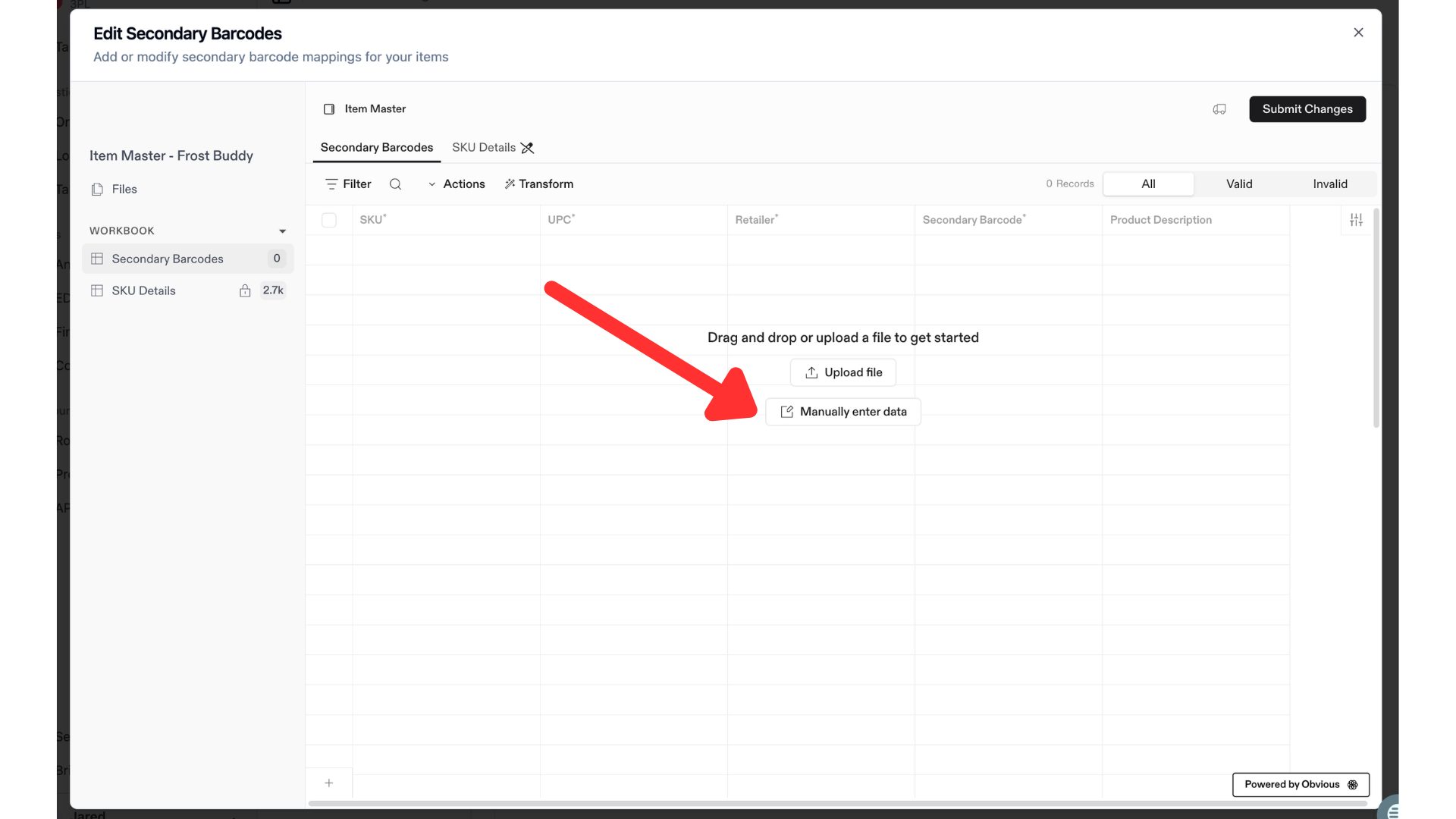Click the Submit Changes button
The height and width of the screenshot is (819, 1456).
1307,109
